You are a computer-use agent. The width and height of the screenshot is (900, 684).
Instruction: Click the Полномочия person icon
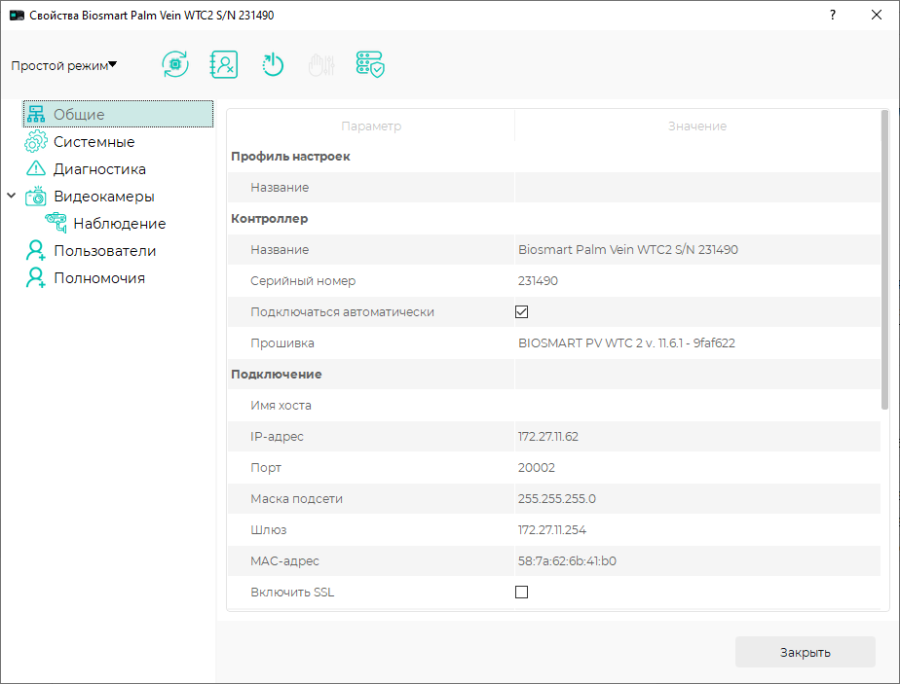(x=36, y=278)
